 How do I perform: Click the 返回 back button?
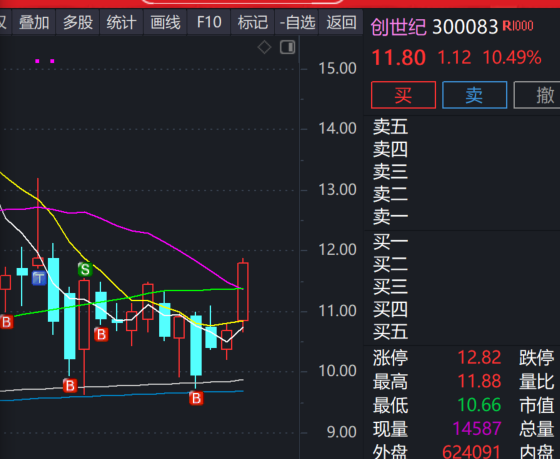click(x=341, y=23)
